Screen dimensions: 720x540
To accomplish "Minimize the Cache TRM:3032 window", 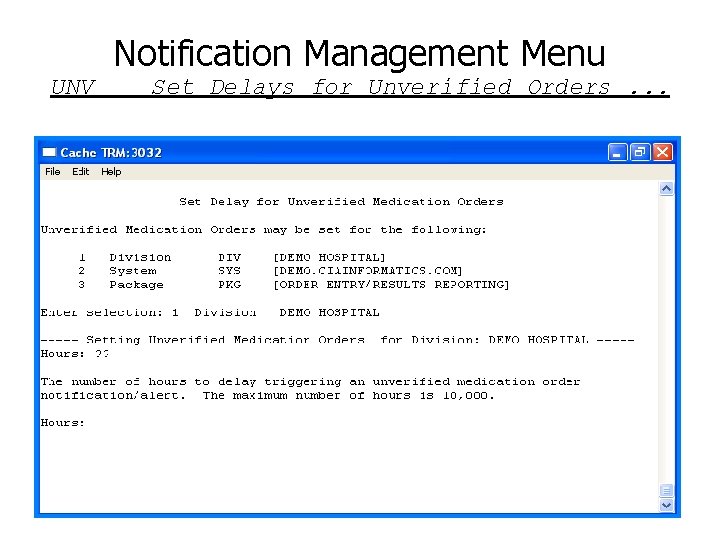I will click(x=618, y=152).
